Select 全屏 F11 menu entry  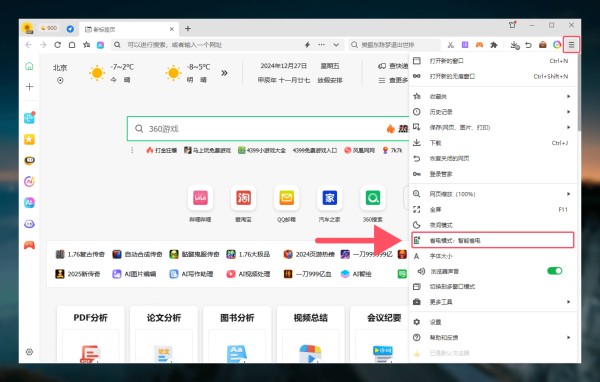pos(493,209)
